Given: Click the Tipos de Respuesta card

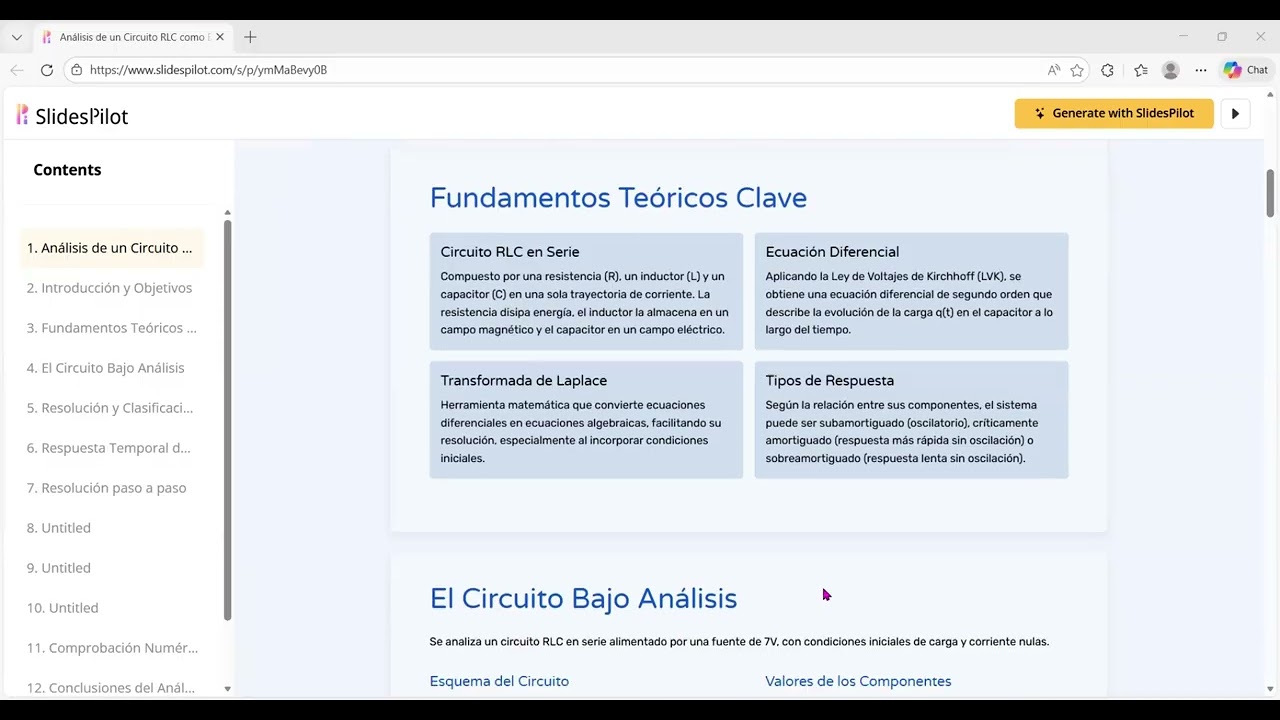Looking at the screenshot, I should (911, 420).
